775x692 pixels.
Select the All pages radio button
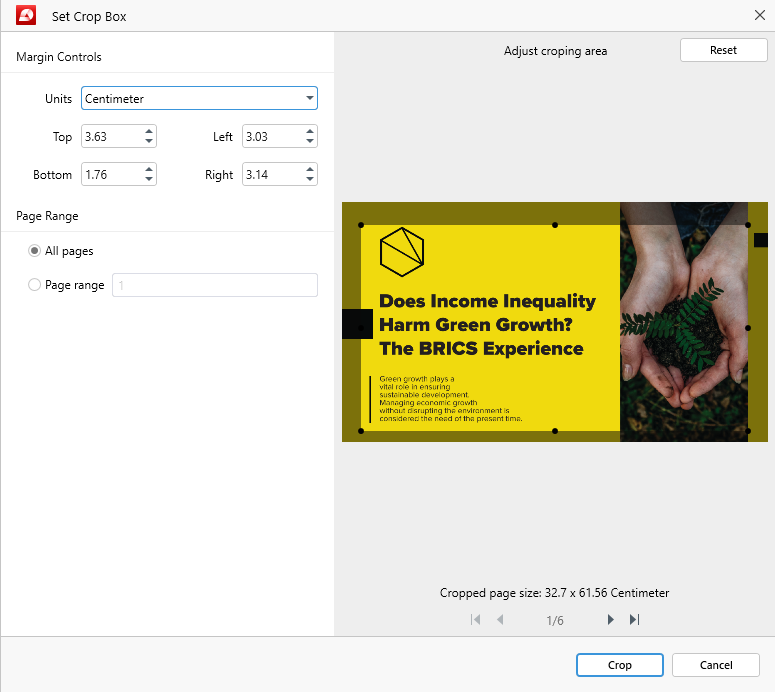(x=34, y=251)
